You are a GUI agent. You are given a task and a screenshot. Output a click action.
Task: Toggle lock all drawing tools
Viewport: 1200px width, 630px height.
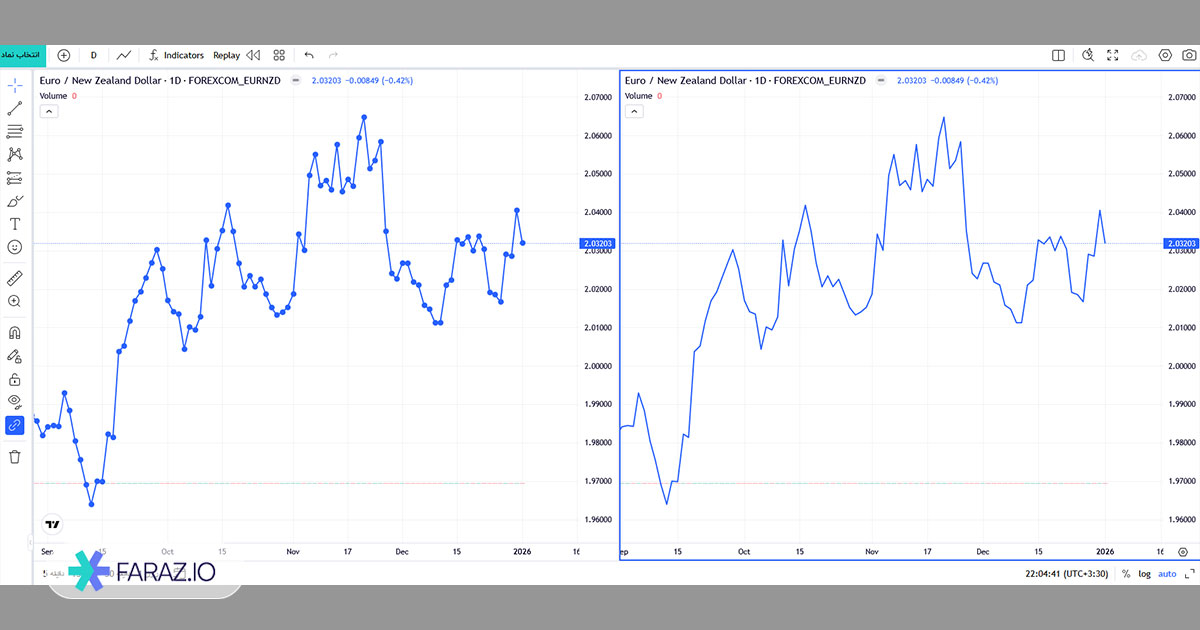[x=15, y=379]
